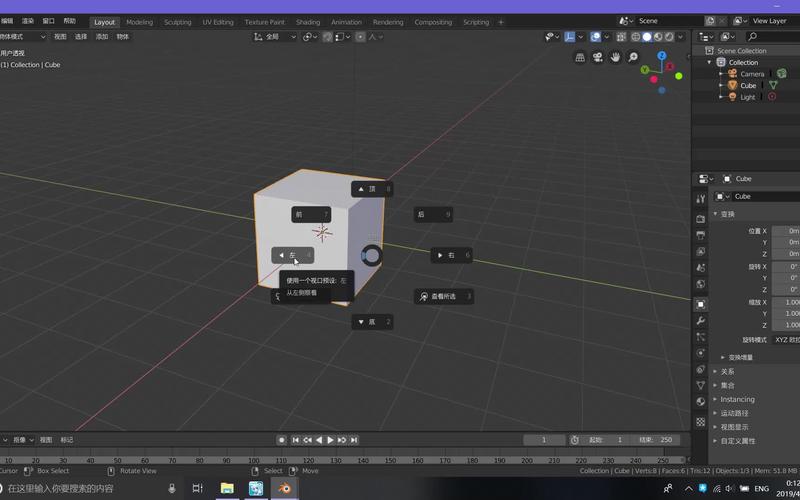Toggle snapping magnet in header

click(328, 37)
